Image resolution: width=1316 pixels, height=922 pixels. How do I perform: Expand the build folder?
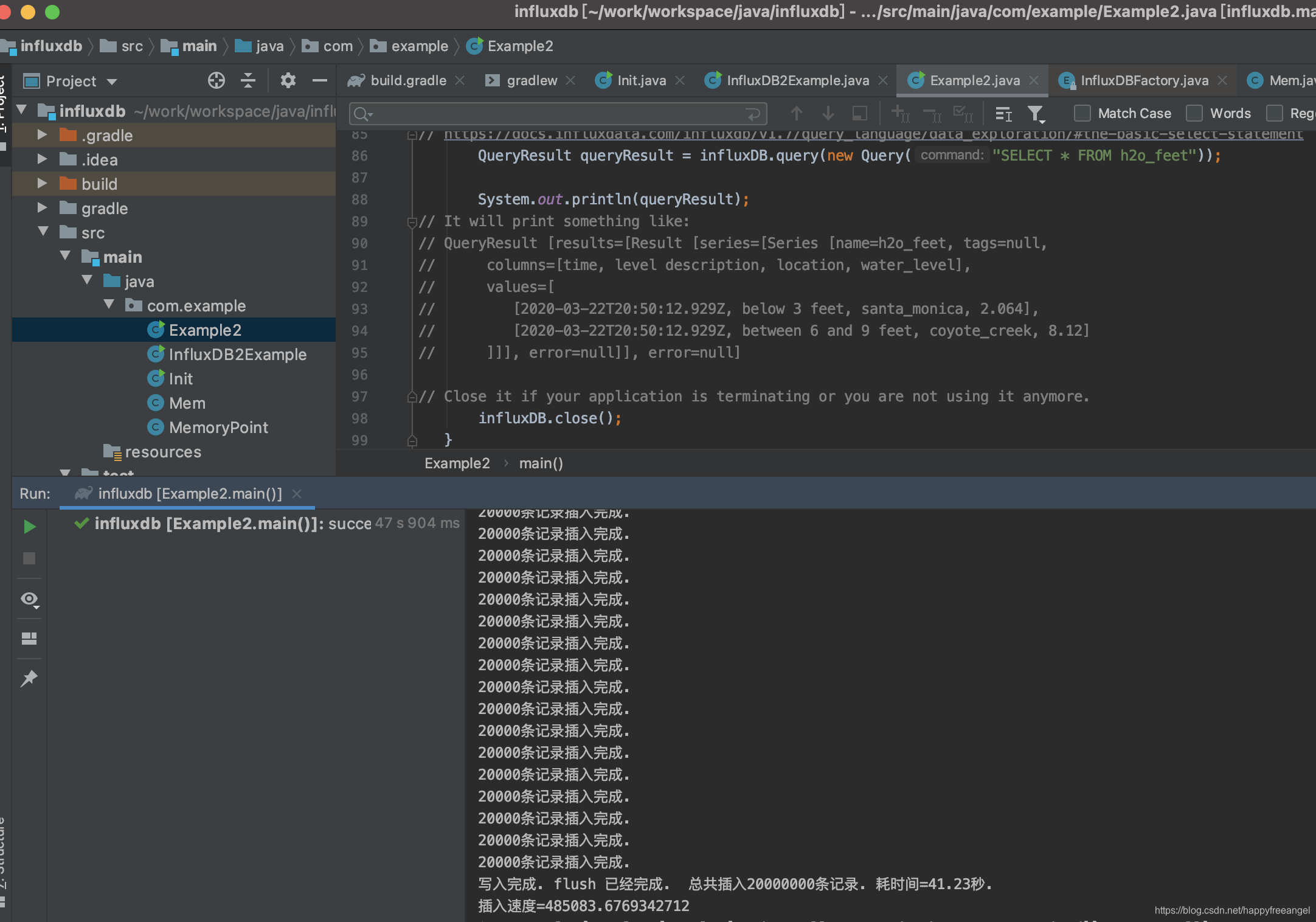(42, 183)
